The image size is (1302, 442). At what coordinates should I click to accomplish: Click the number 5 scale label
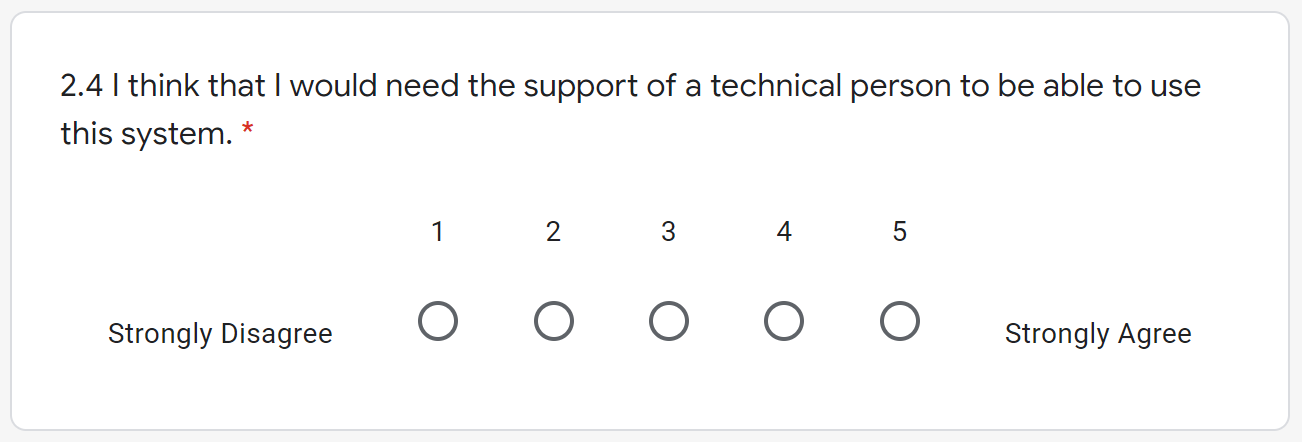click(900, 232)
